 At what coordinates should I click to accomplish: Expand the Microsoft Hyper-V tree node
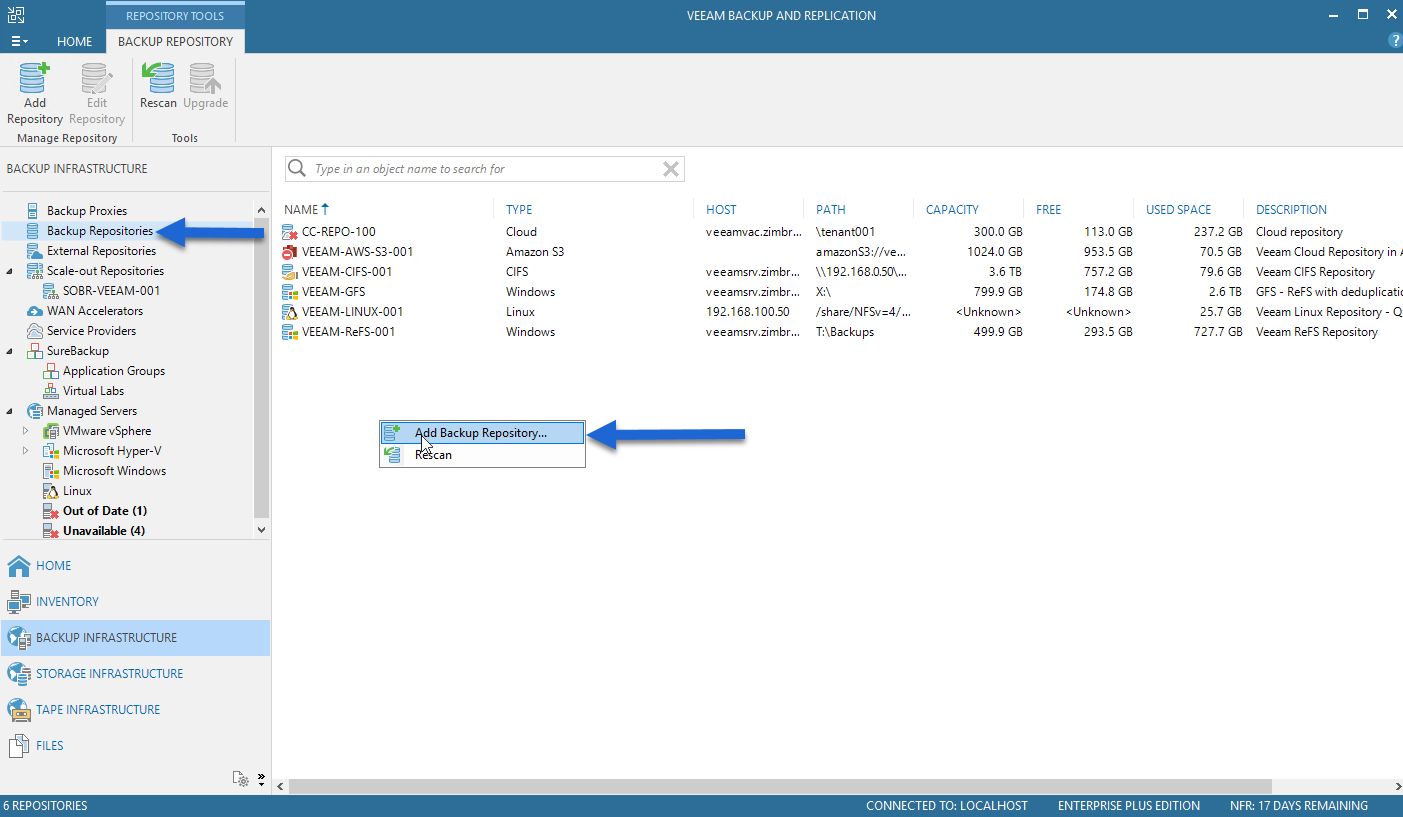pos(26,451)
